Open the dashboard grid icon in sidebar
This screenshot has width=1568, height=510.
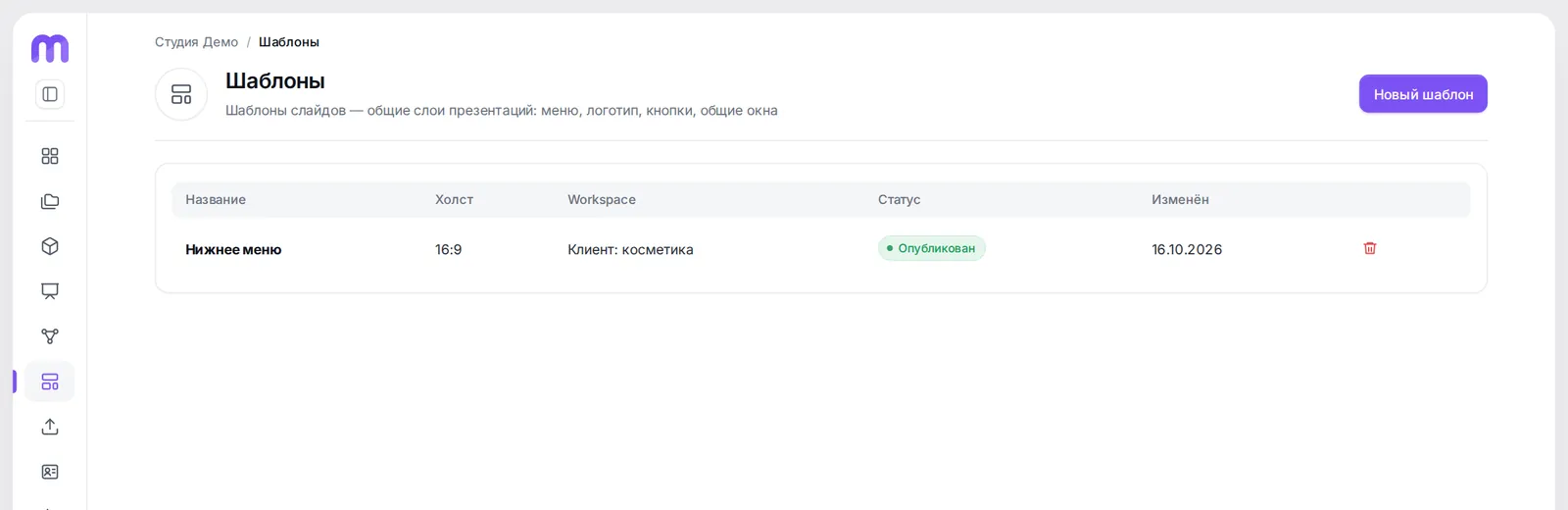coord(50,156)
